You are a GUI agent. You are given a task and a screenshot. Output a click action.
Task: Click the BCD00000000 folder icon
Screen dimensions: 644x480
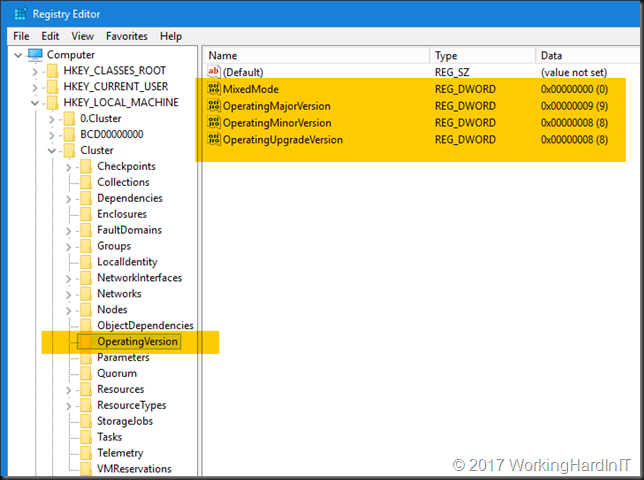(69, 134)
